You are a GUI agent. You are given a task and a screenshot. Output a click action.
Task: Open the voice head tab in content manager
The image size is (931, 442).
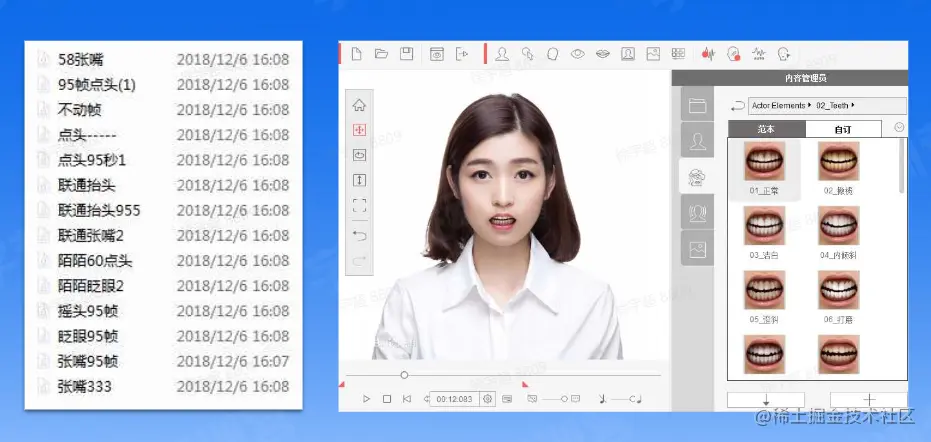point(697,213)
